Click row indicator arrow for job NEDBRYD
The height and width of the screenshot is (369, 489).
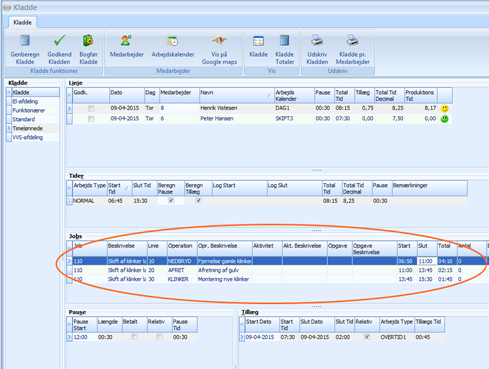(x=69, y=261)
